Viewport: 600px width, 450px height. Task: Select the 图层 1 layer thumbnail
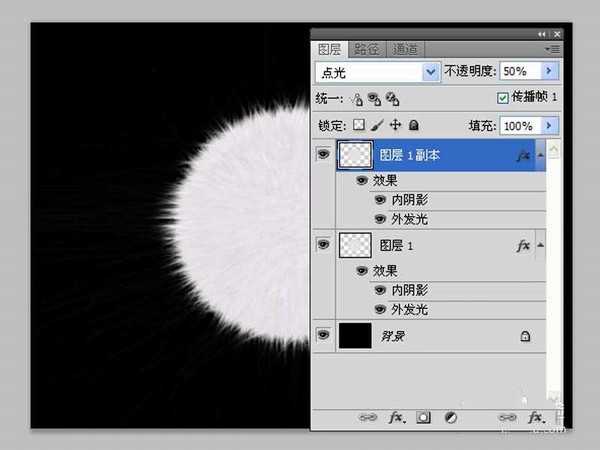point(356,246)
